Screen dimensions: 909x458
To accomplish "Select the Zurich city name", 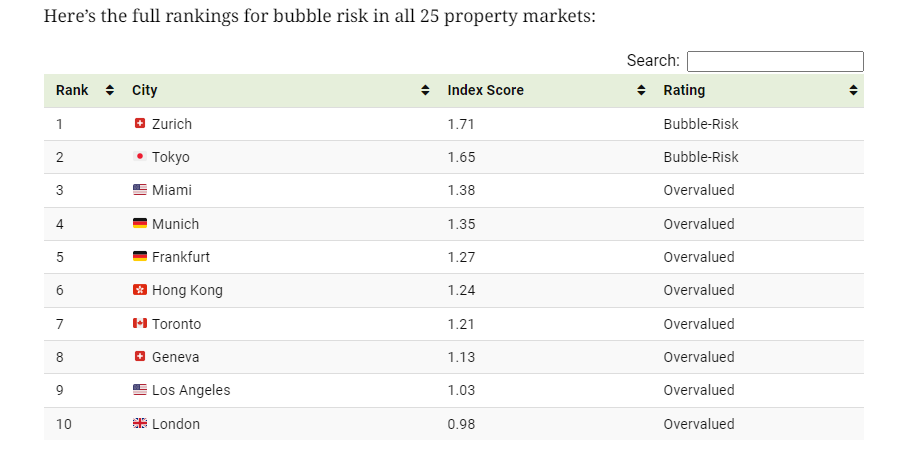I will pyautogui.click(x=172, y=124).
